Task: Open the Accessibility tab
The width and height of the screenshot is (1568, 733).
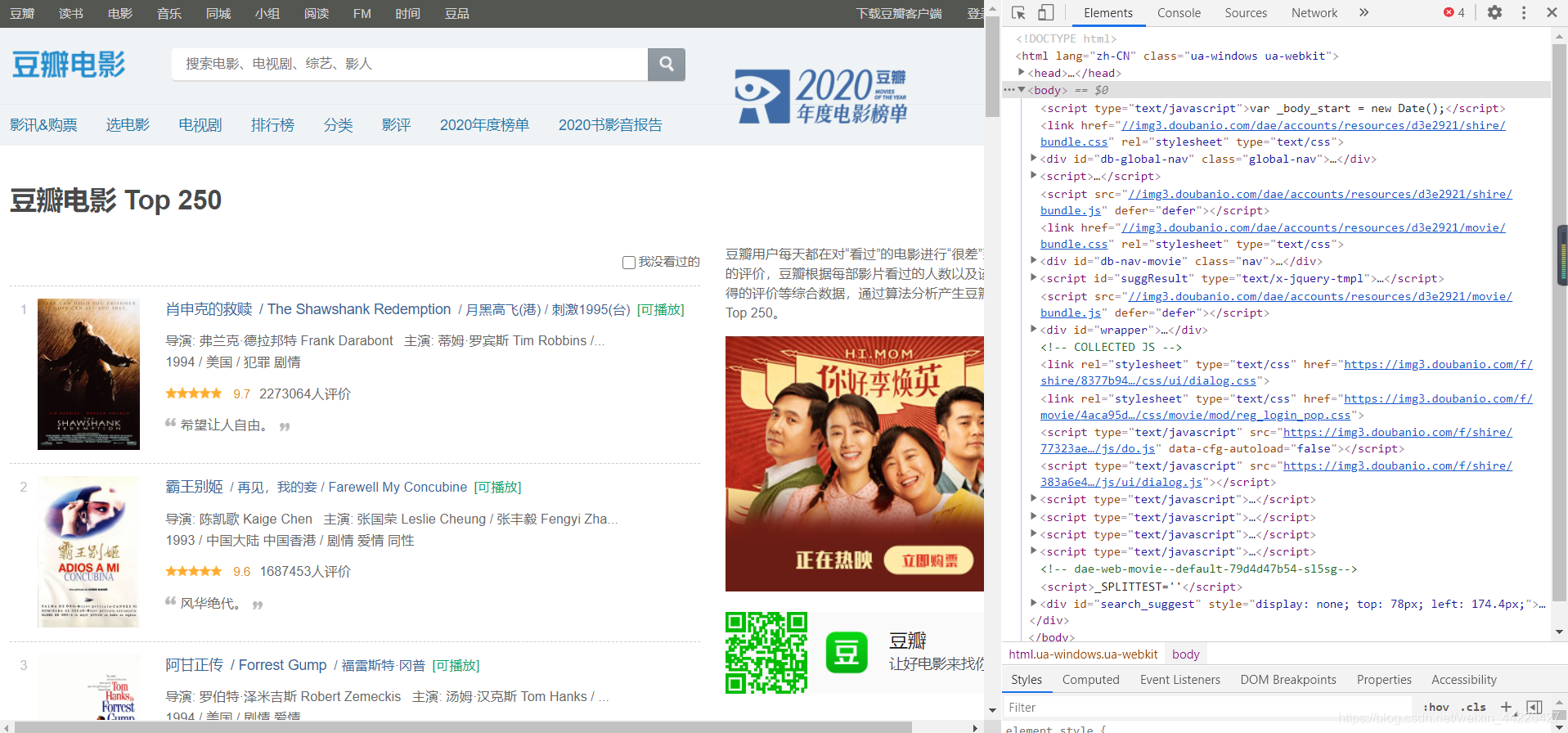Action: click(x=1464, y=680)
